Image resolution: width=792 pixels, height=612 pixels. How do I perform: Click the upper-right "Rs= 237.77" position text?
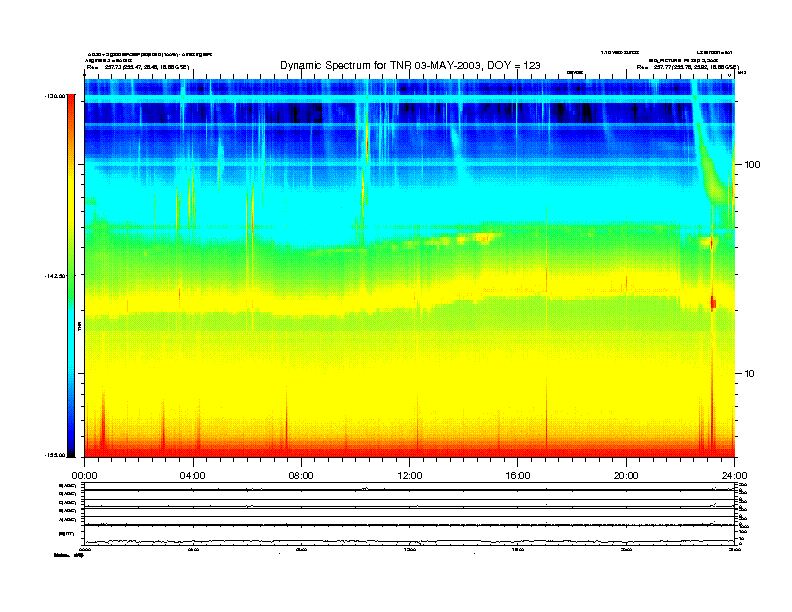687,67
